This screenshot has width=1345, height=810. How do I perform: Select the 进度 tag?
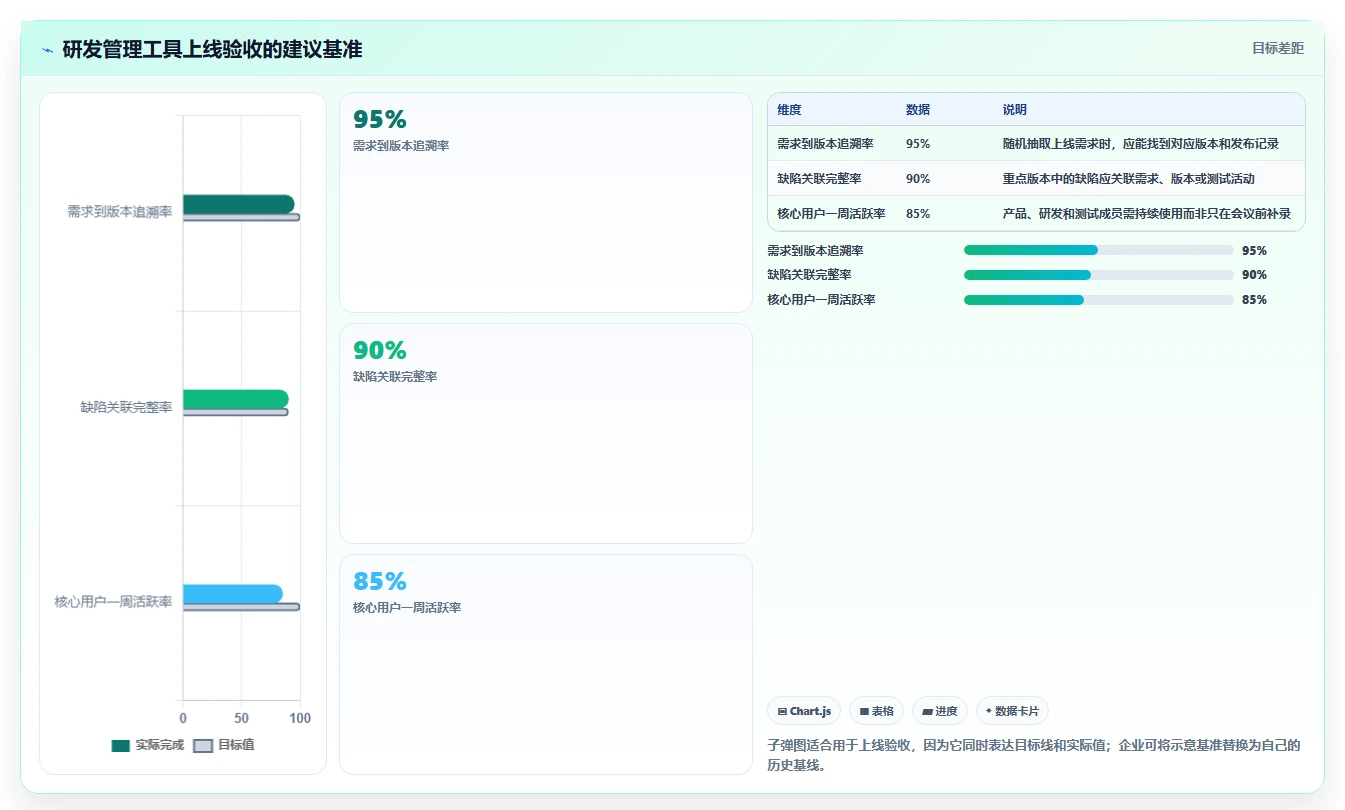click(940, 711)
